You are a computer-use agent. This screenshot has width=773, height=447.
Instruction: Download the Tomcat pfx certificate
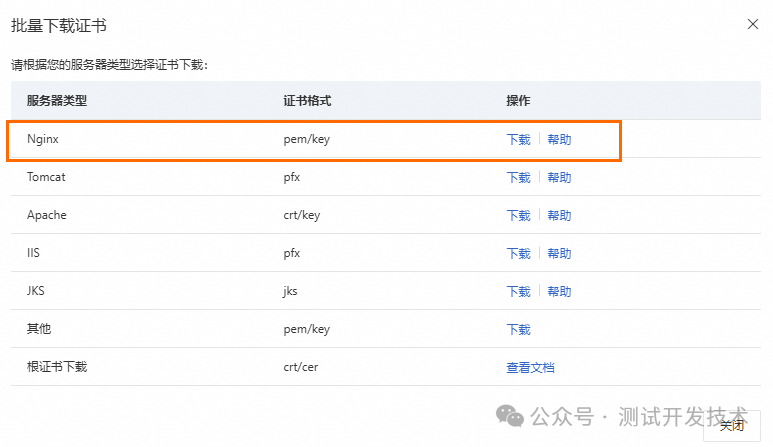[518, 178]
